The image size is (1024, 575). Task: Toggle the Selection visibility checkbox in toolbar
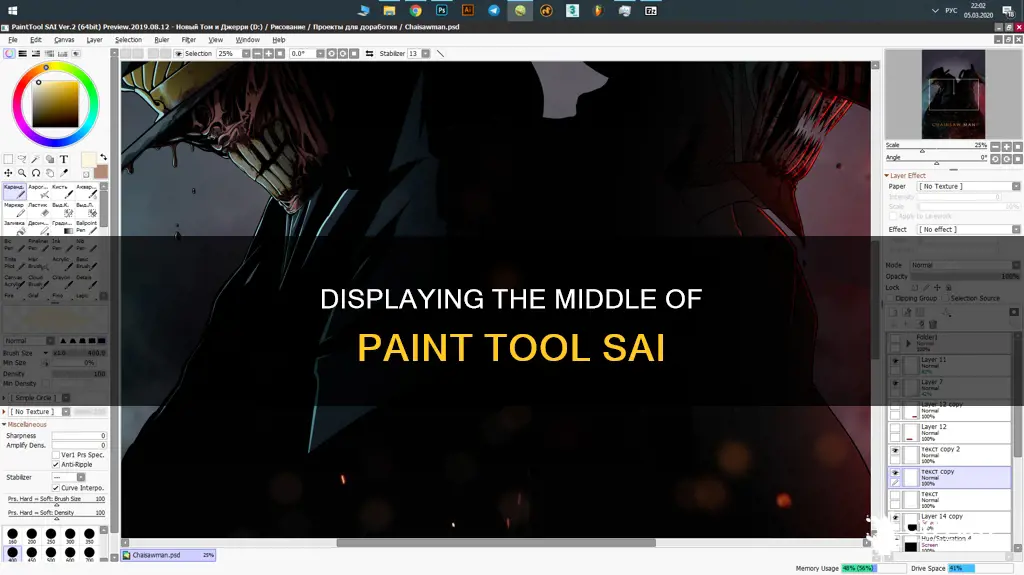[x=178, y=54]
